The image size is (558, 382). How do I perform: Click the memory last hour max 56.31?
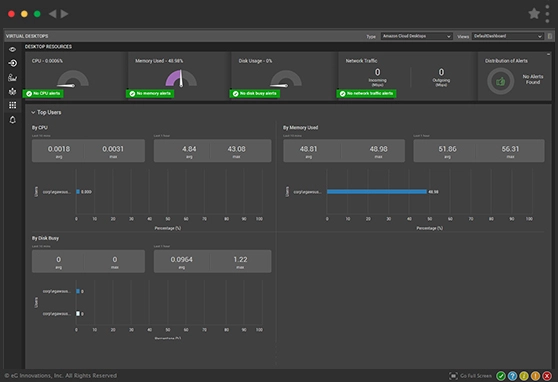coord(510,149)
